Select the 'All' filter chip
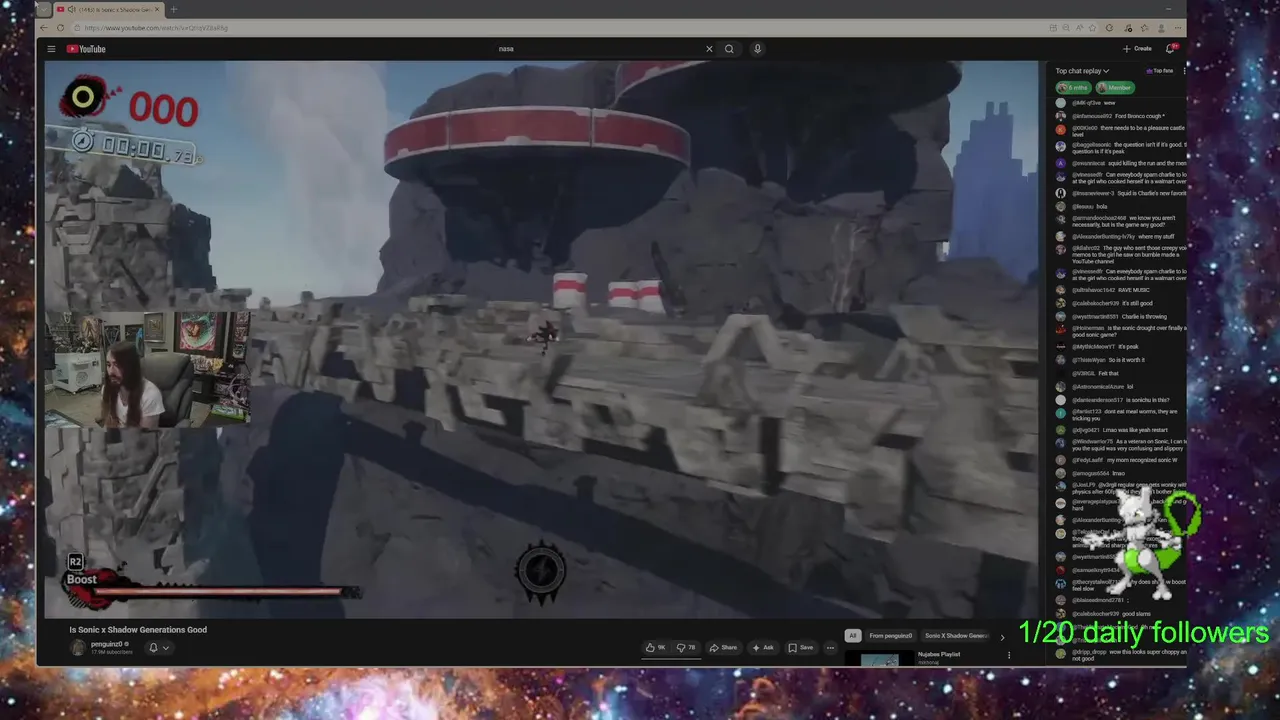1280x720 pixels. coord(852,636)
